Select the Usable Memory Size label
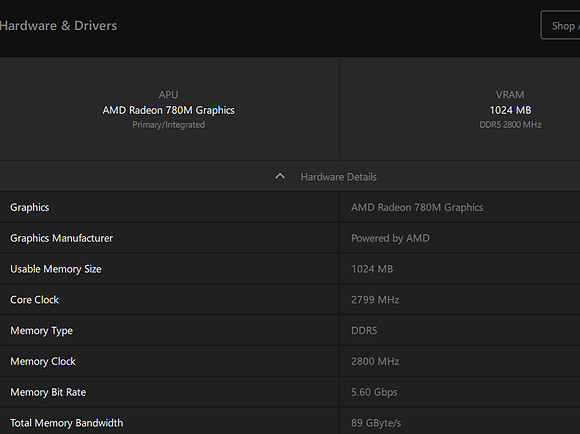The height and width of the screenshot is (434, 580). coord(55,269)
